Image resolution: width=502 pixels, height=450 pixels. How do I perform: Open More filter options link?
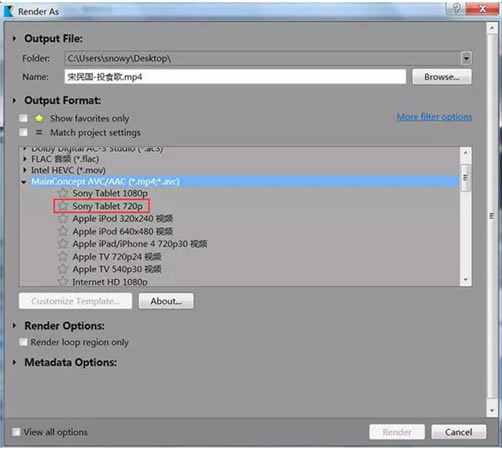coord(434,117)
